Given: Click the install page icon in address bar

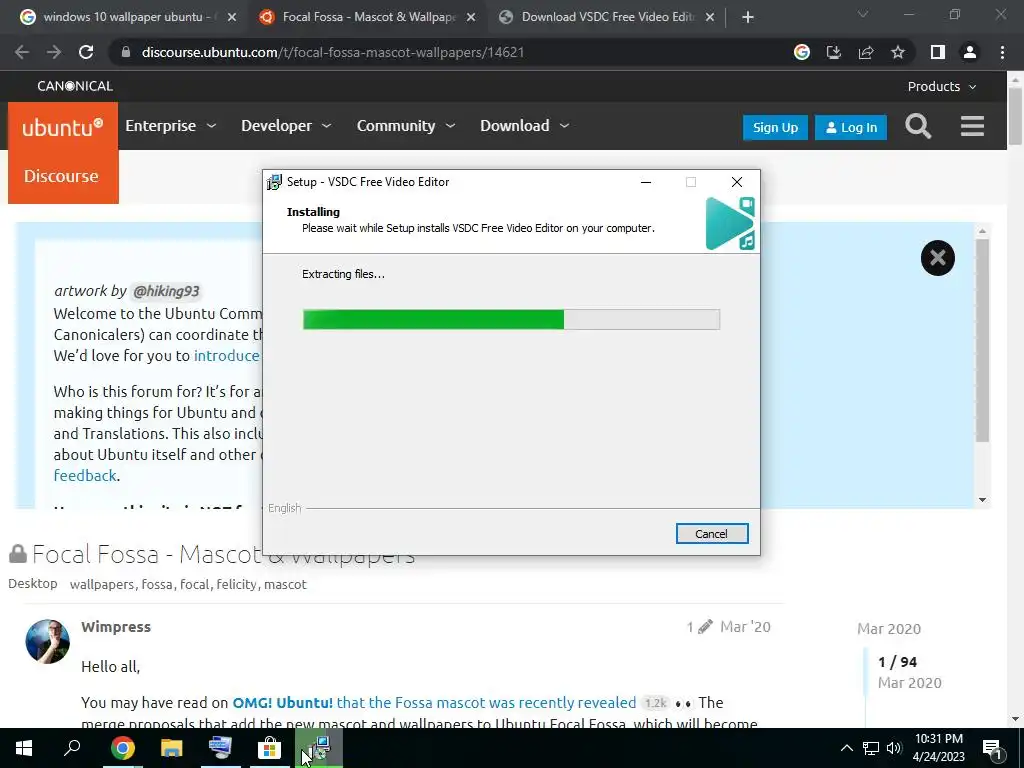Looking at the screenshot, I should [833, 52].
